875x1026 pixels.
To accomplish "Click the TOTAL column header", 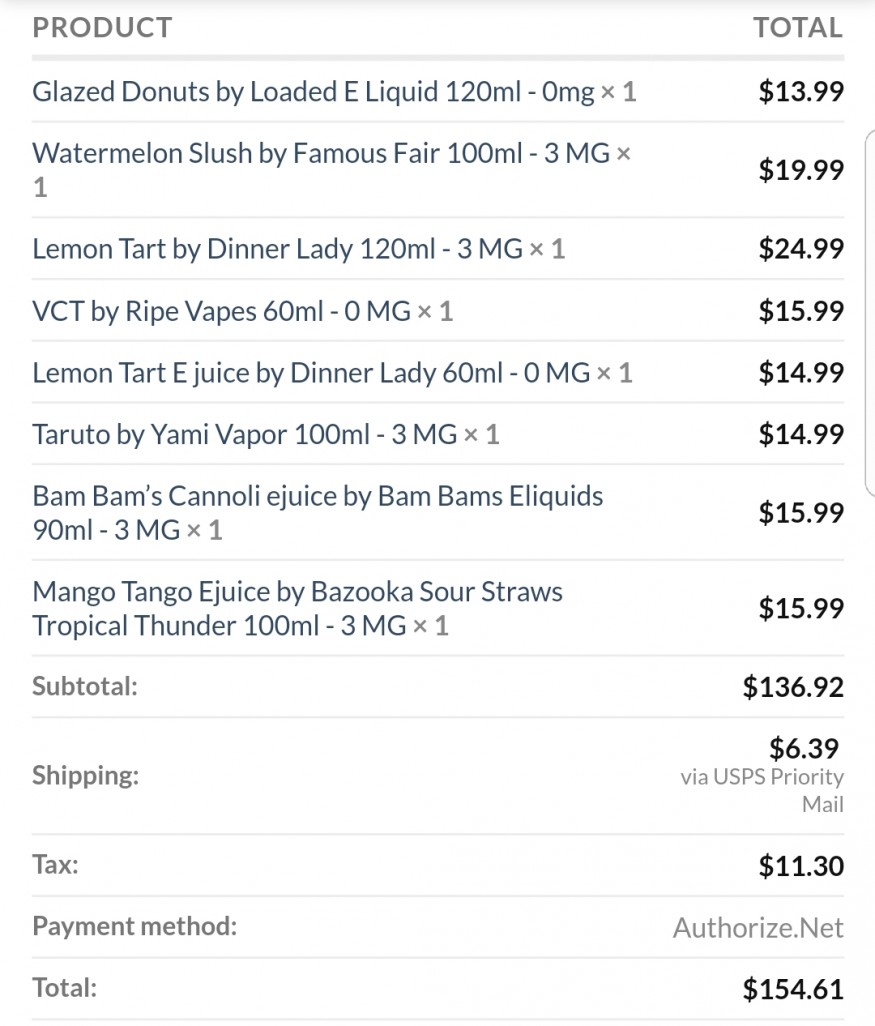I will [798, 28].
